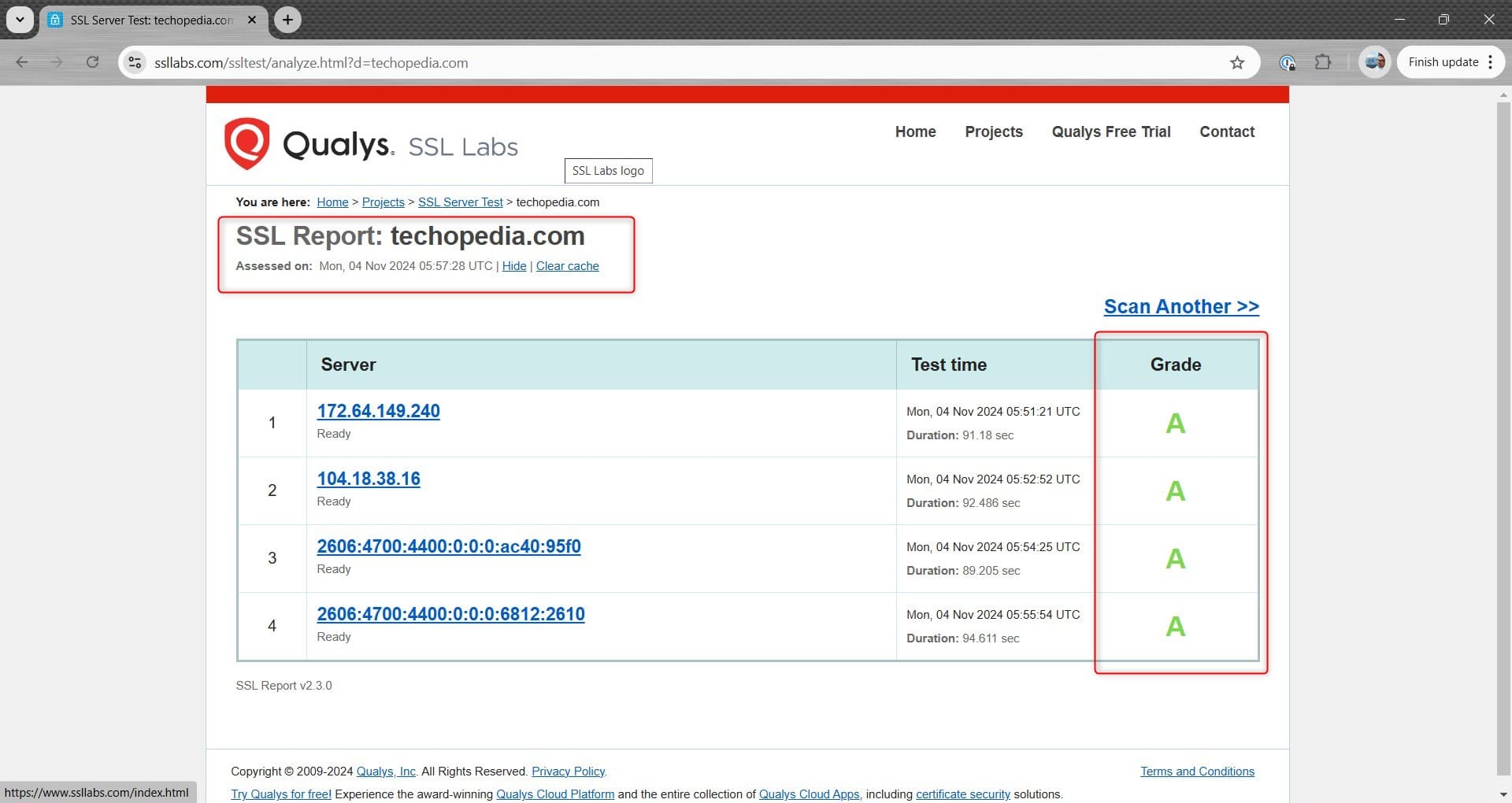The width and height of the screenshot is (1512, 803).
Task: Click the SSL Report: techopedia.com heading
Action: point(410,236)
